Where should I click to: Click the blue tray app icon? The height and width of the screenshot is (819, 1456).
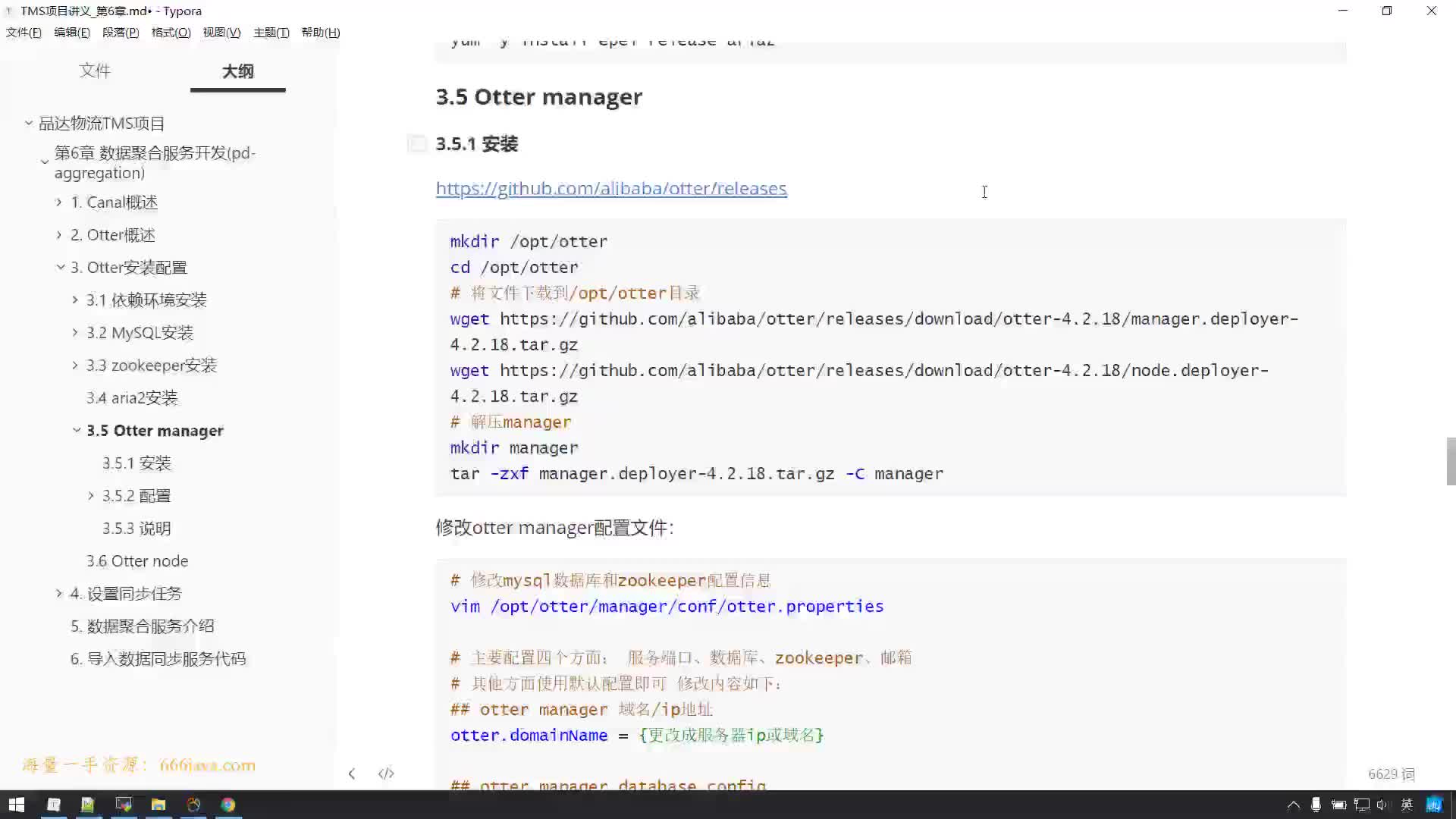[x=1434, y=805]
